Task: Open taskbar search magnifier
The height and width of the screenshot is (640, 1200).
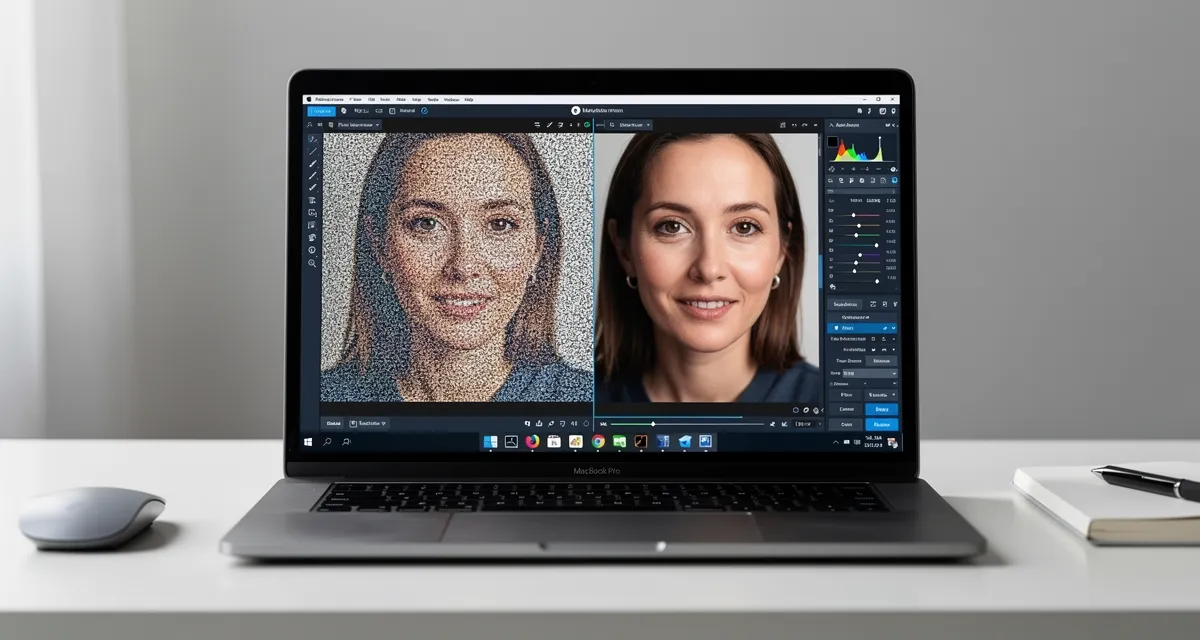Action: [x=327, y=441]
